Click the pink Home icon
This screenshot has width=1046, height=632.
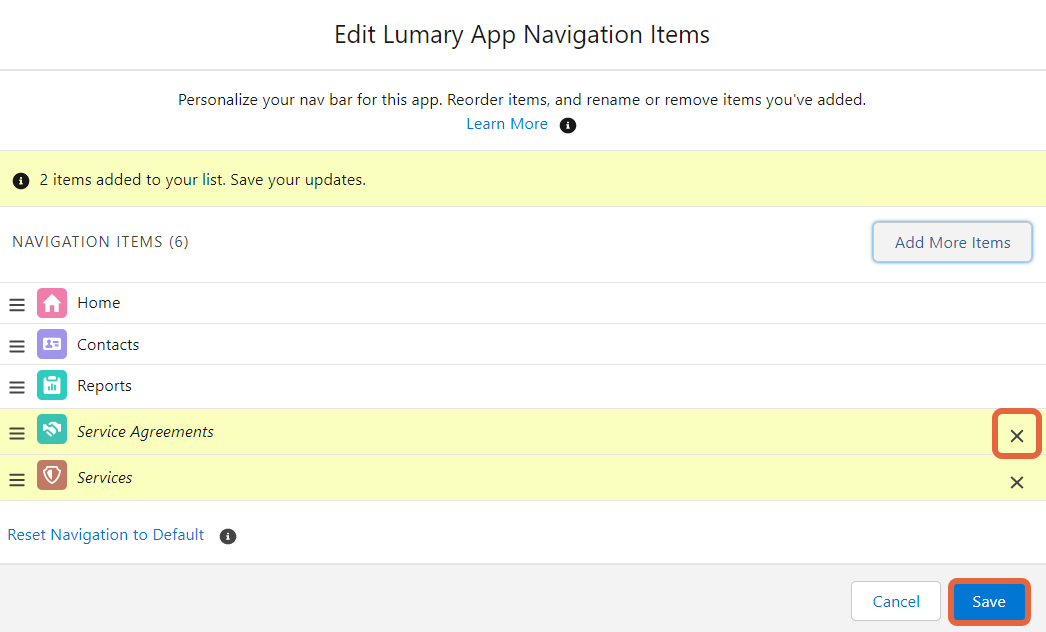(x=52, y=303)
